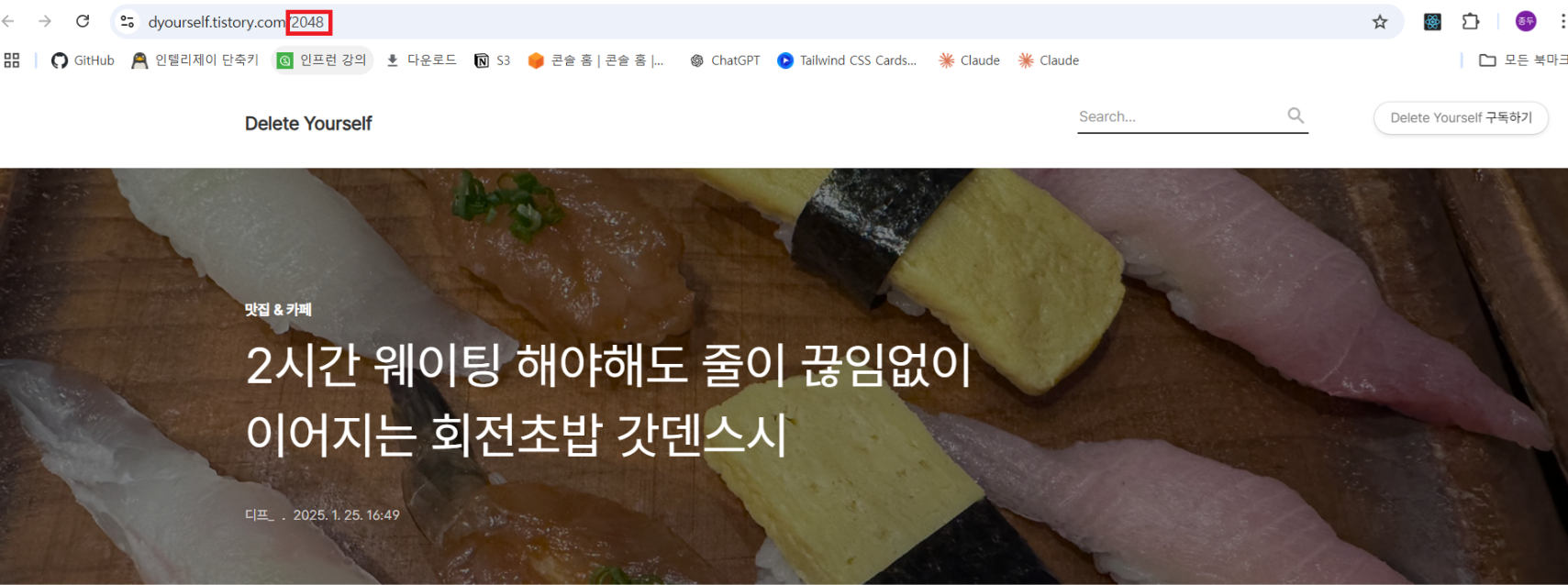The image size is (1568, 585).
Task: Open the Delete Yourself blog title
Action: [308, 124]
